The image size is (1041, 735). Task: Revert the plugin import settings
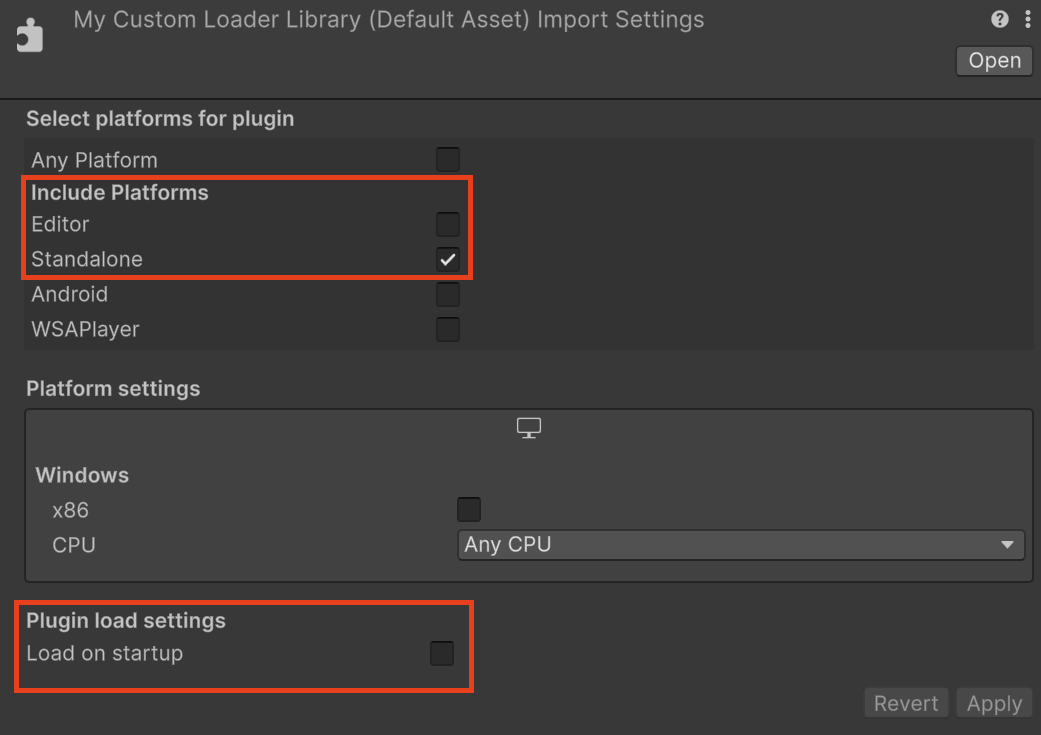[x=905, y=702]
